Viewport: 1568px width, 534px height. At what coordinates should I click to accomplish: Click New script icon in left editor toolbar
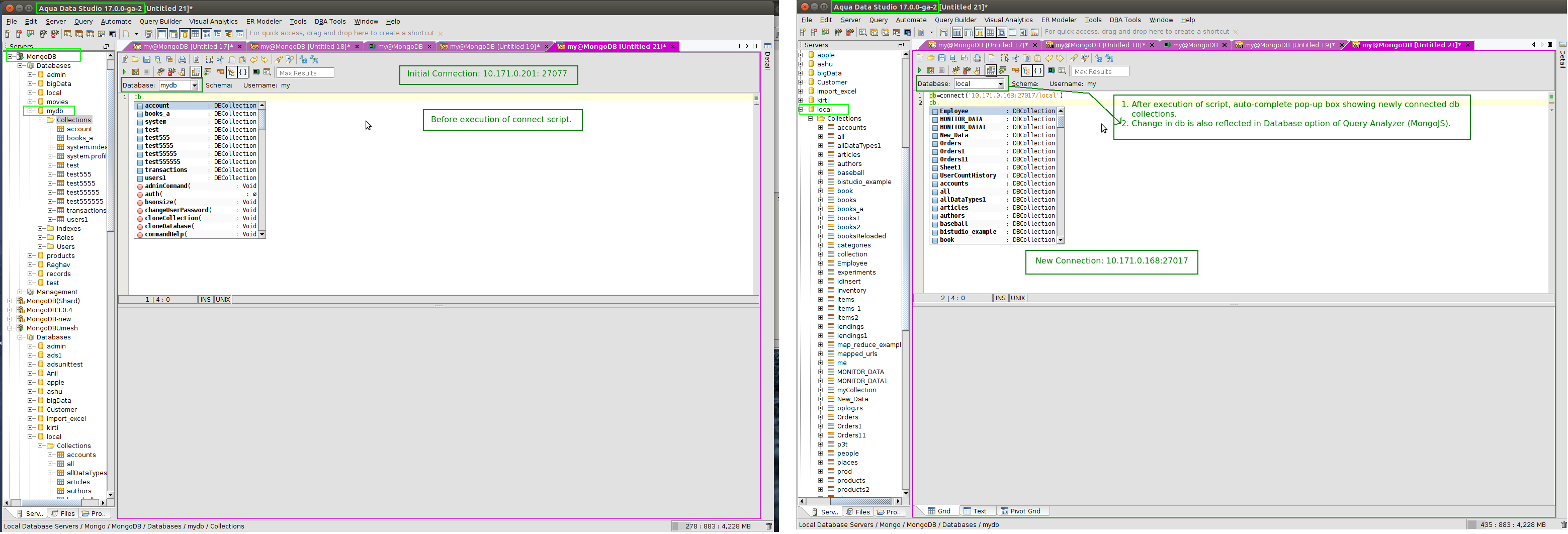(x=125, y=60)
